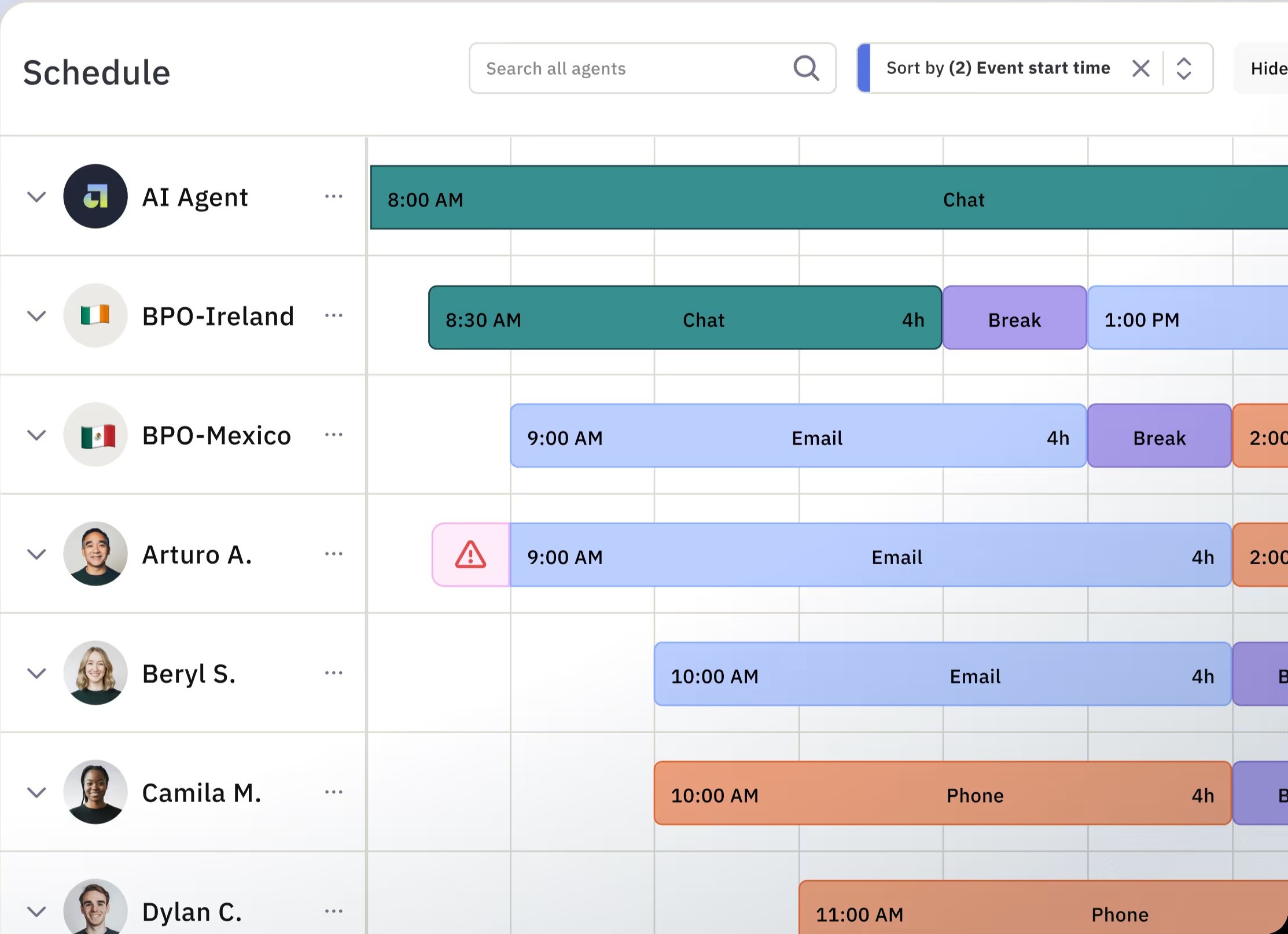Click the BPO-Mexico flag avatar
The height and width of the screenshot is (934, 1288).
[95, 435]
